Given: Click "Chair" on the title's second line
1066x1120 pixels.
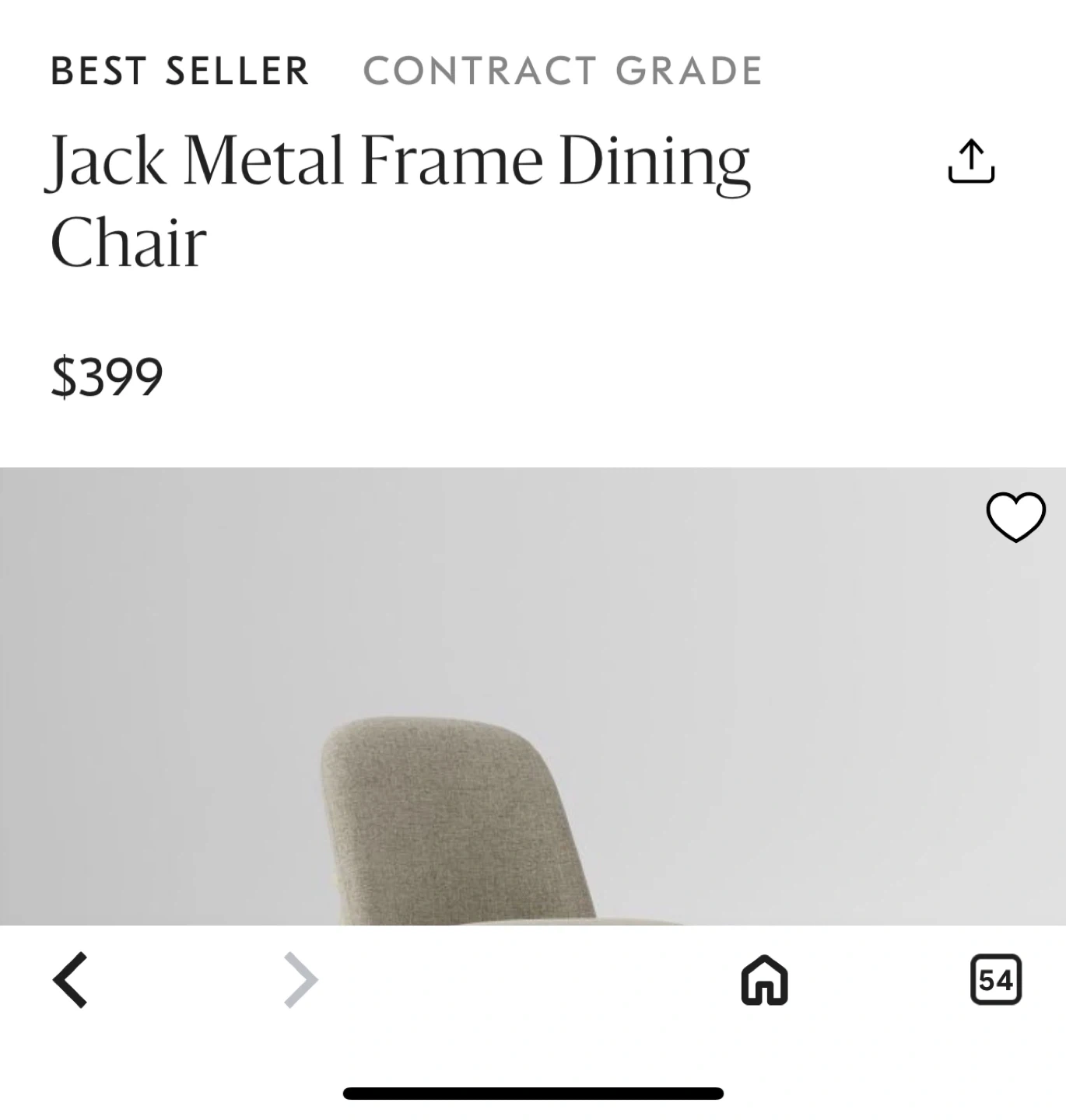Looking at the screenshot, I should pyautogui.click(x=128, y=243).
